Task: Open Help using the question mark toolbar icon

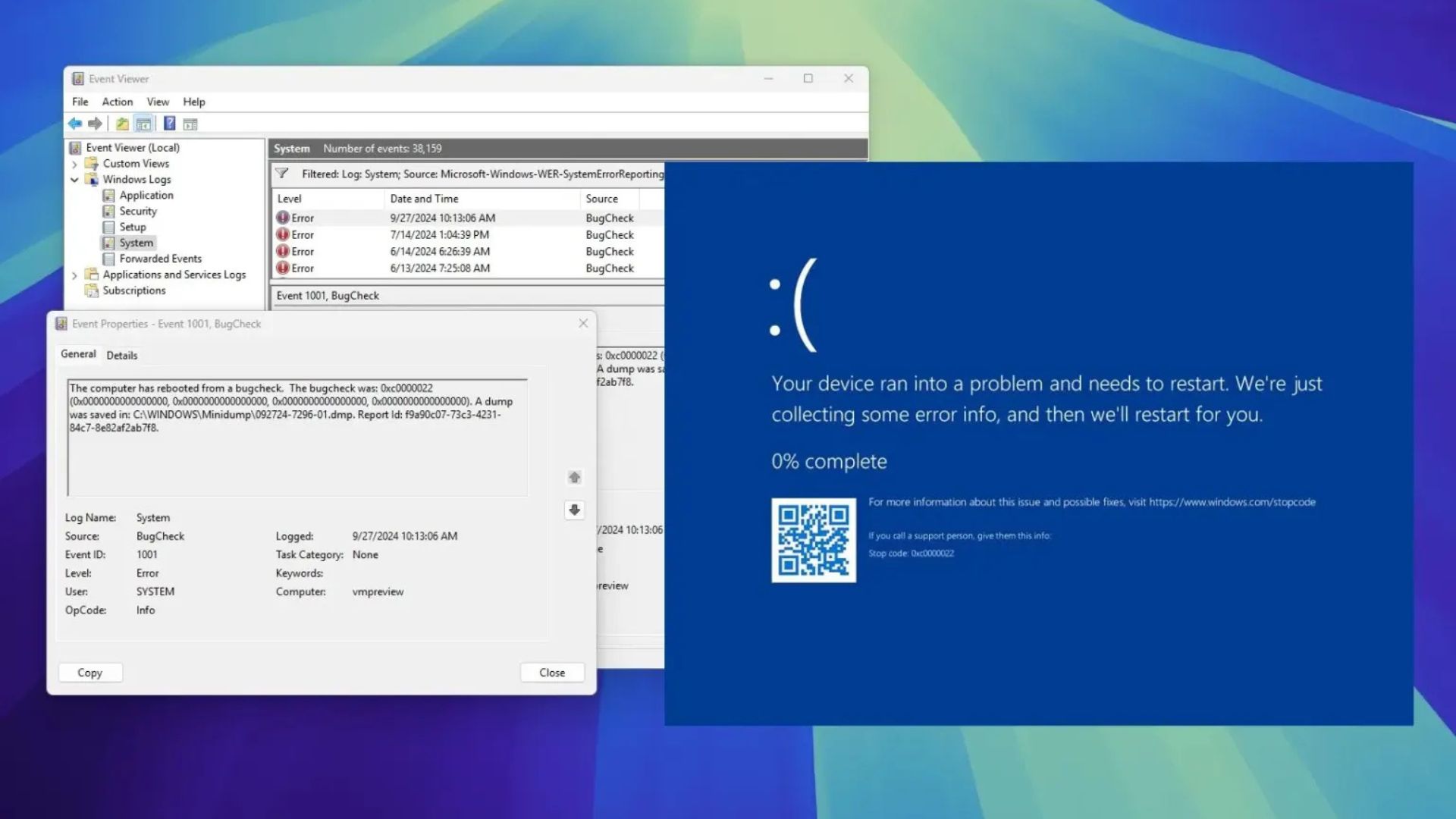Action: click(x=170, y=123)
